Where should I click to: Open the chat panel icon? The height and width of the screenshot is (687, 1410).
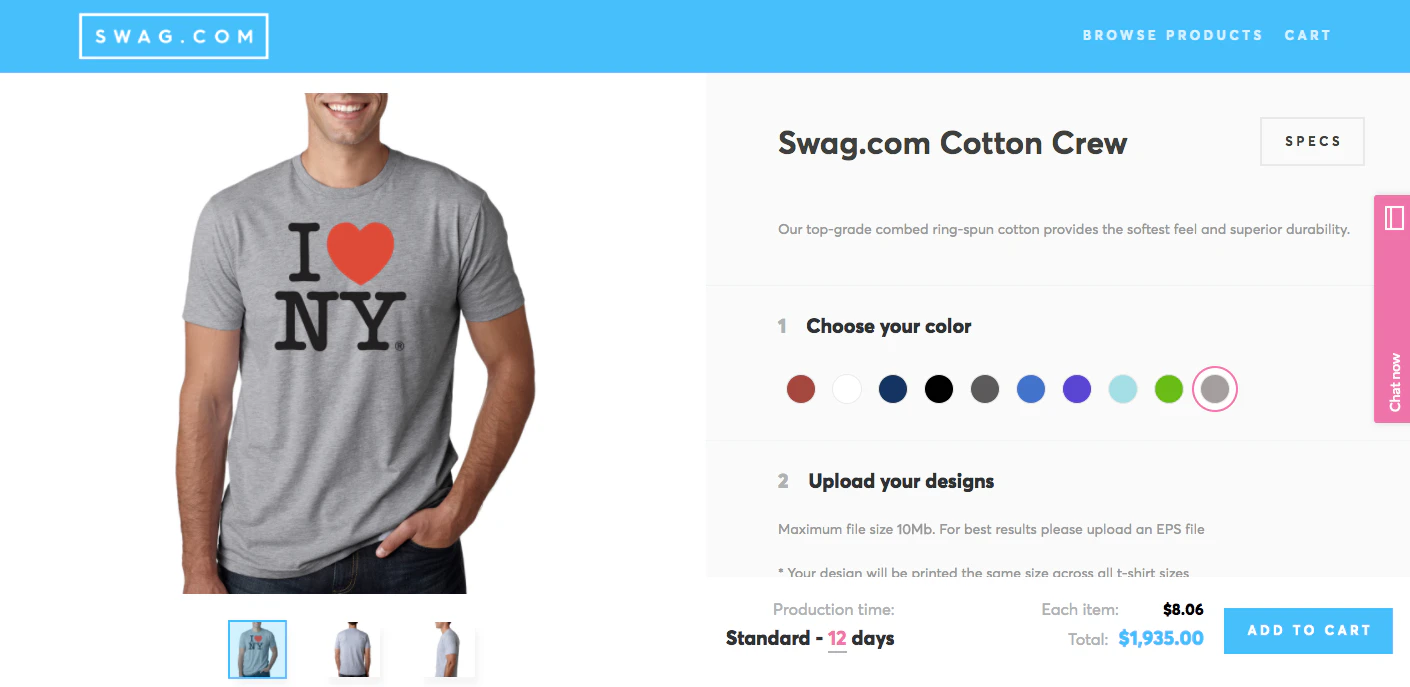point(1394,218)
